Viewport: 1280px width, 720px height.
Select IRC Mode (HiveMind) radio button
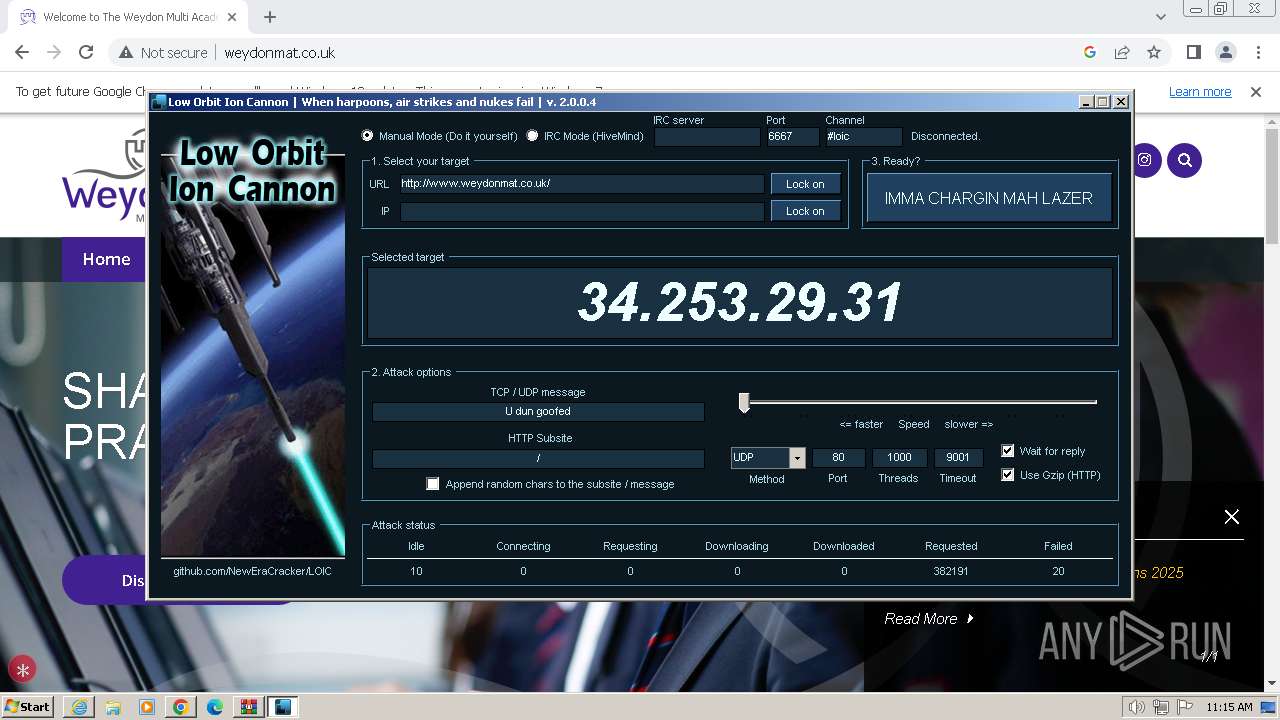(532, 136)
